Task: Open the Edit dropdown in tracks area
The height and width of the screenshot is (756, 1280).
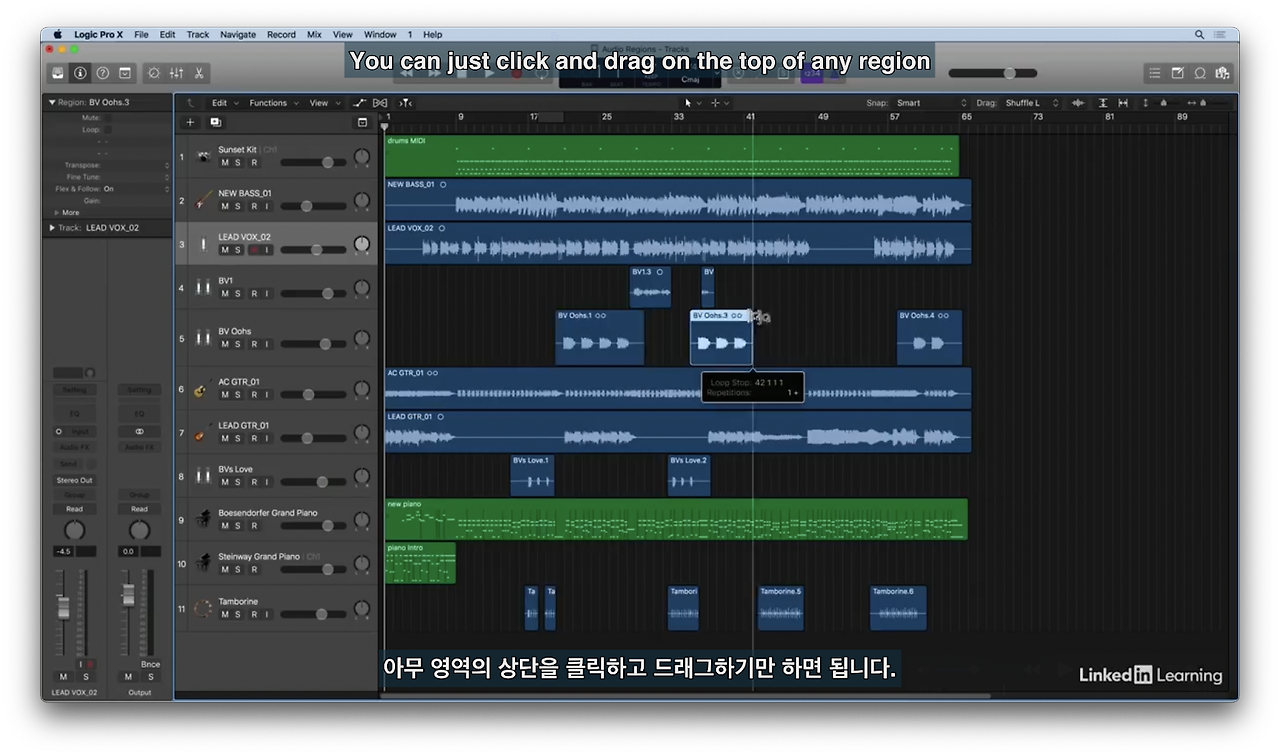Action: [223, 103]
